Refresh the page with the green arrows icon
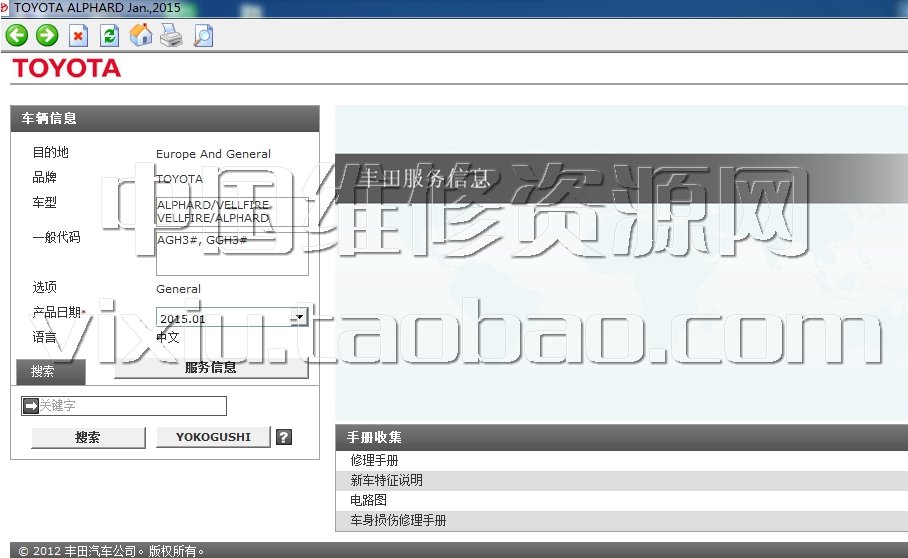908x558 pixels. click(109, 36)
